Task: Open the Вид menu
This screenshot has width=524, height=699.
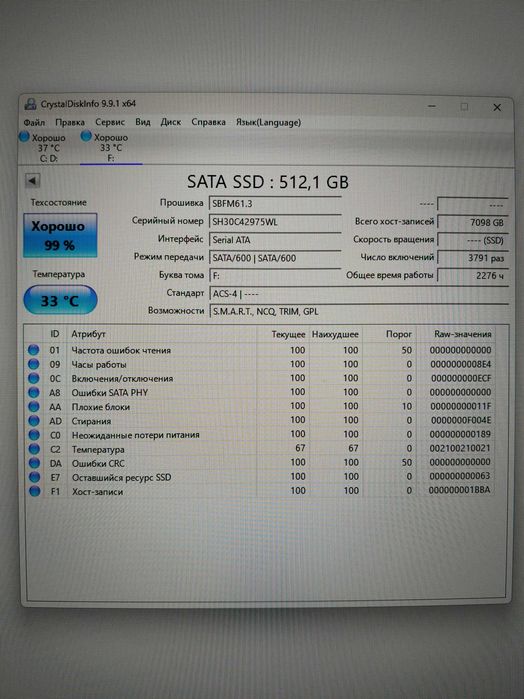Action: (143, 122)
